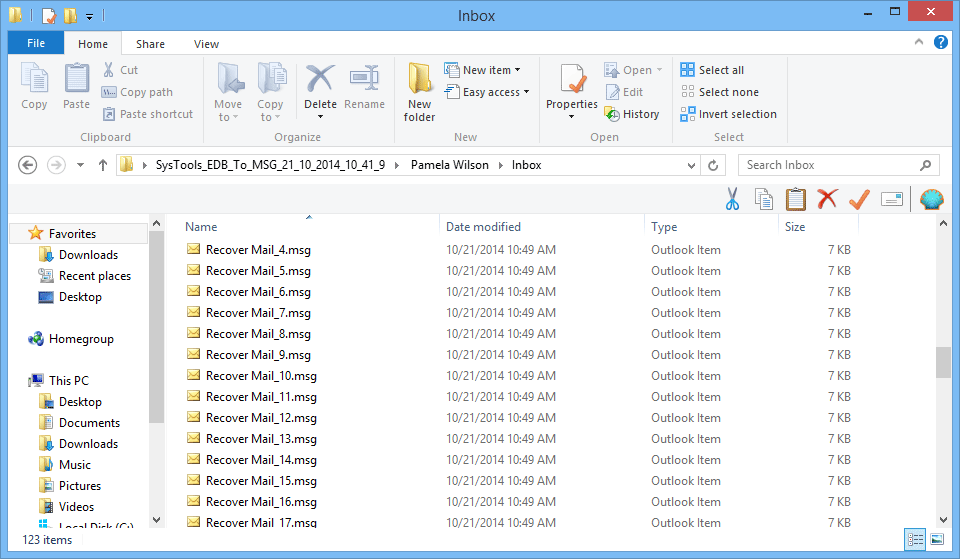Screen dimensions: 960x559
Task: Switch to the Share tab
Action: click(x=150, y=44)
